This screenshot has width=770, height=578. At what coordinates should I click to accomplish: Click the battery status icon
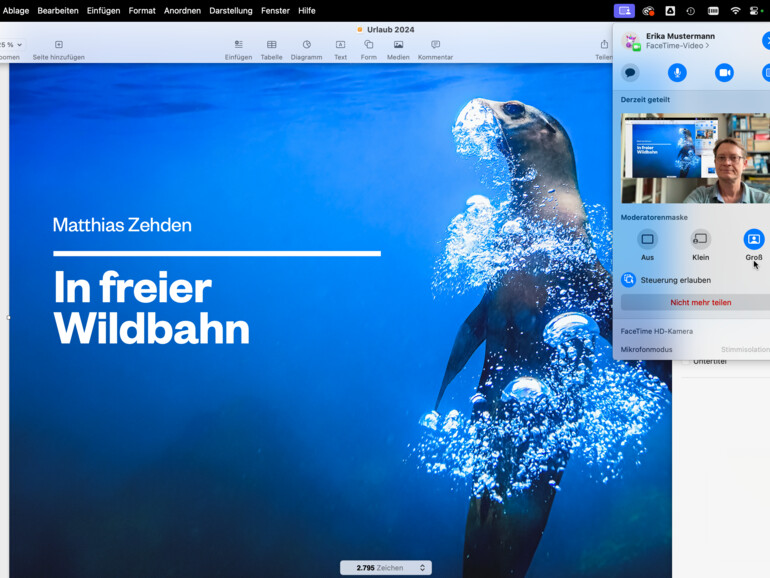tap(713, 11)
